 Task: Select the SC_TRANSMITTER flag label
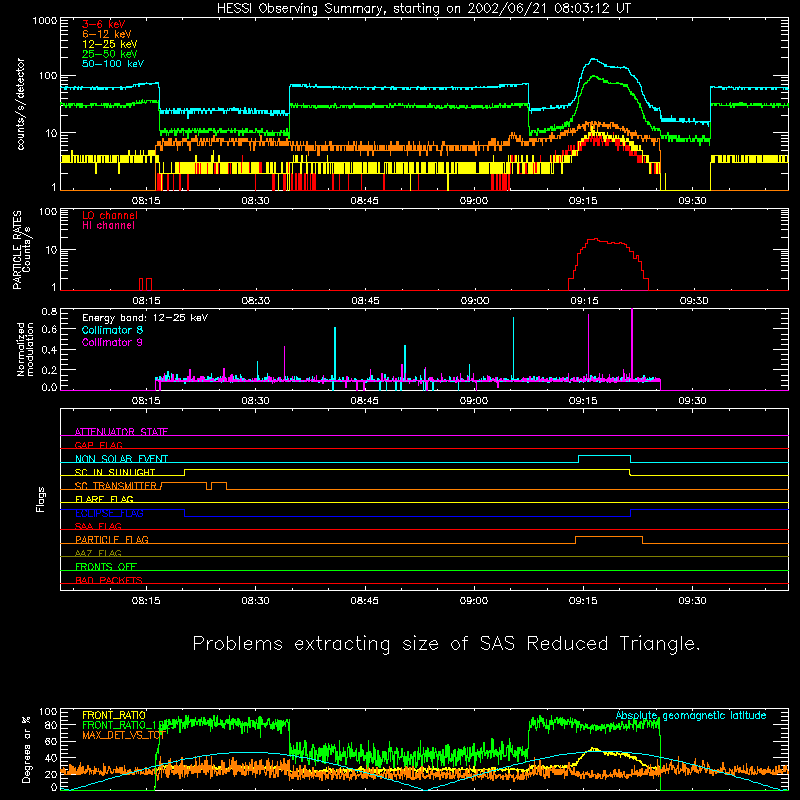[x=116, y=486]
